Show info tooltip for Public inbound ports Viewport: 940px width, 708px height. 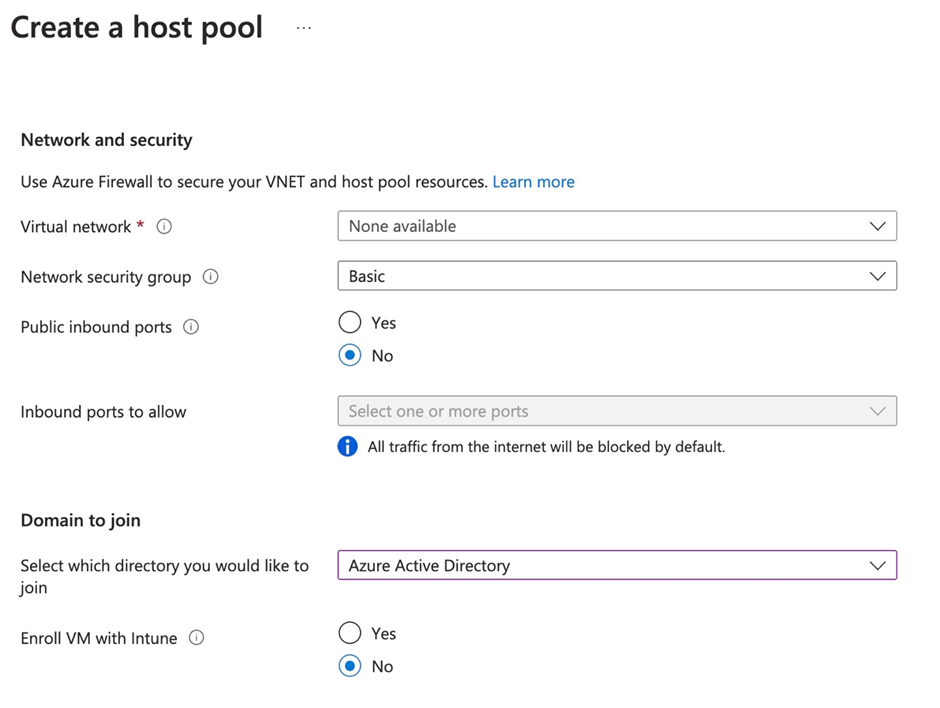191,327
